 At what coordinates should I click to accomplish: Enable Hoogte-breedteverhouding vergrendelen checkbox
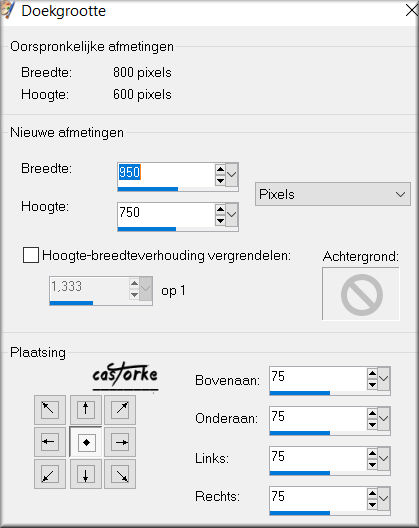31,255
